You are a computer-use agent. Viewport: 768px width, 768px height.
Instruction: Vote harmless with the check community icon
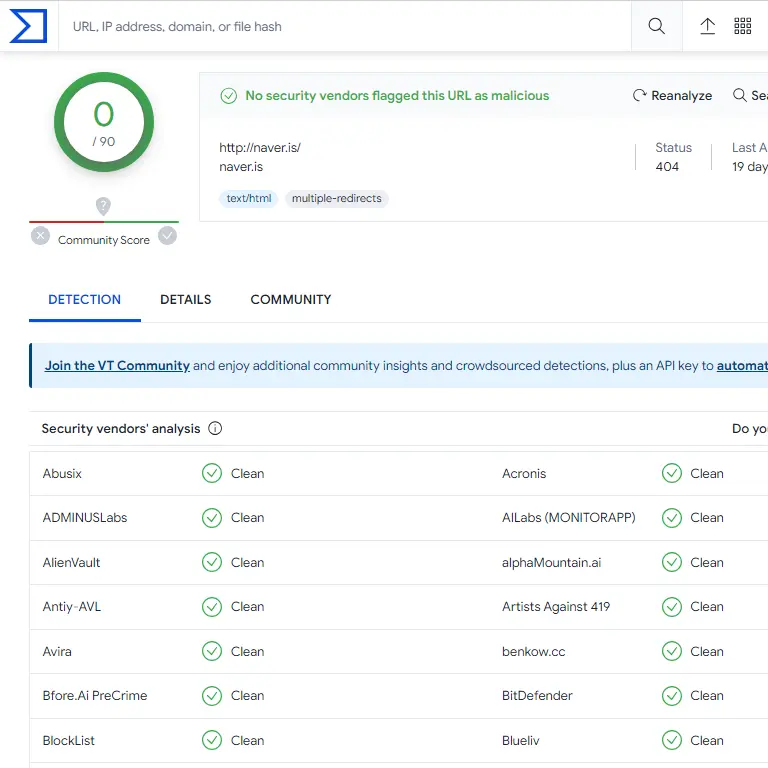167,236
